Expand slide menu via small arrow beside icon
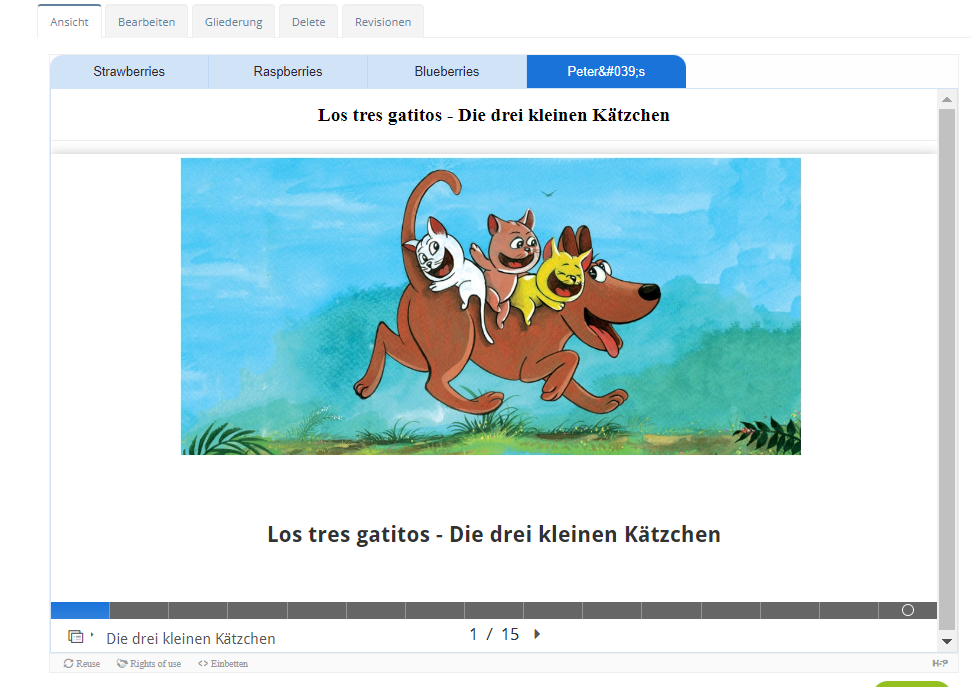Viewport: 977px width, 687px height. [92, 635]
